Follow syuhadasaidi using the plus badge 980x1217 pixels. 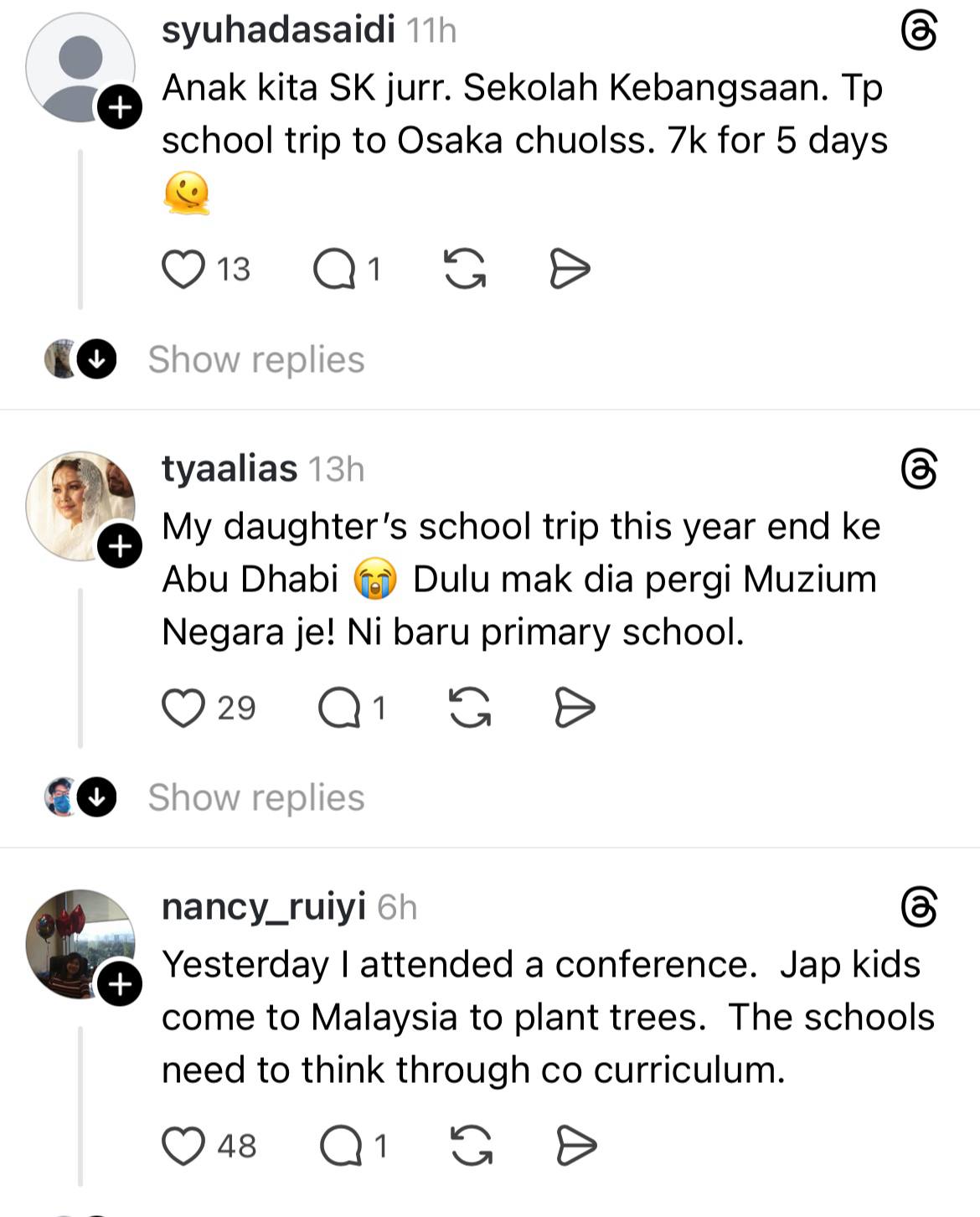[120, 107]
